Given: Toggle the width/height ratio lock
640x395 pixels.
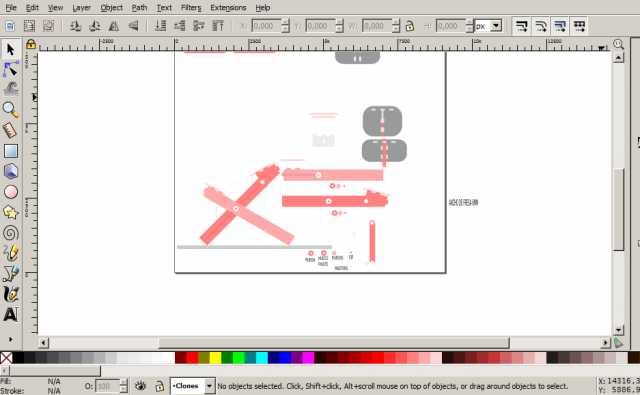Looking at the screenshot, I should [409, 26].
